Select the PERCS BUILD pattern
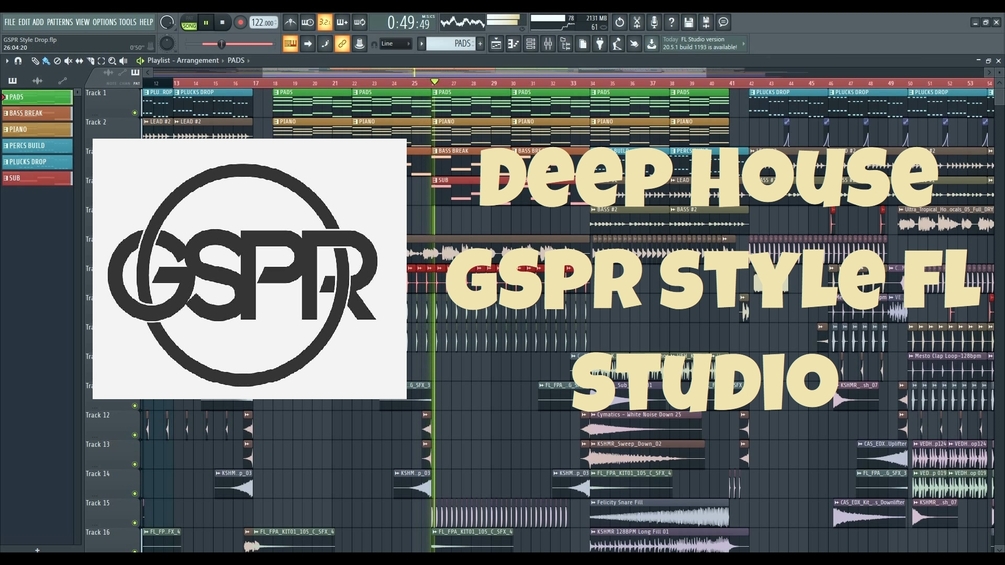This screenshot has height=565, width=1005. (x=37, y=145)
